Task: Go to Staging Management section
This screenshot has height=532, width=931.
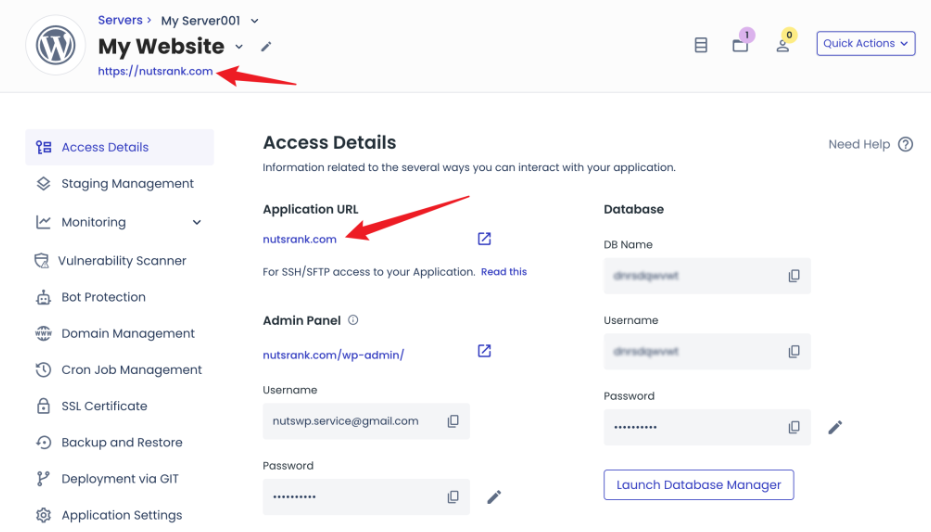Action: point(127,184)
